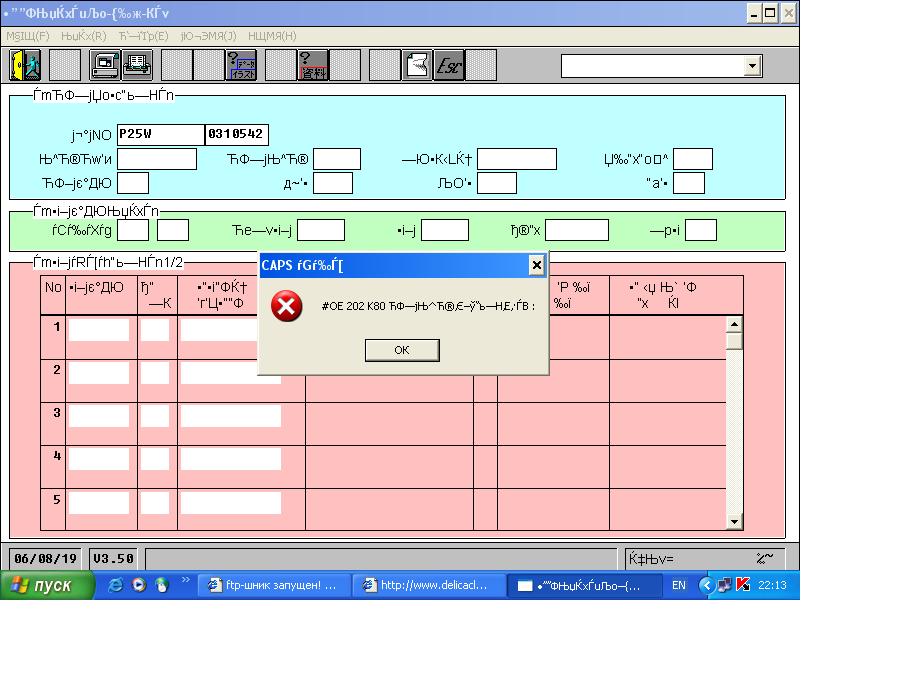The height and width of the screenshot is (682, 909).
Task: Switch to the 'ftp-шник запущен!' taskbar window
Action: coord(274,585)
